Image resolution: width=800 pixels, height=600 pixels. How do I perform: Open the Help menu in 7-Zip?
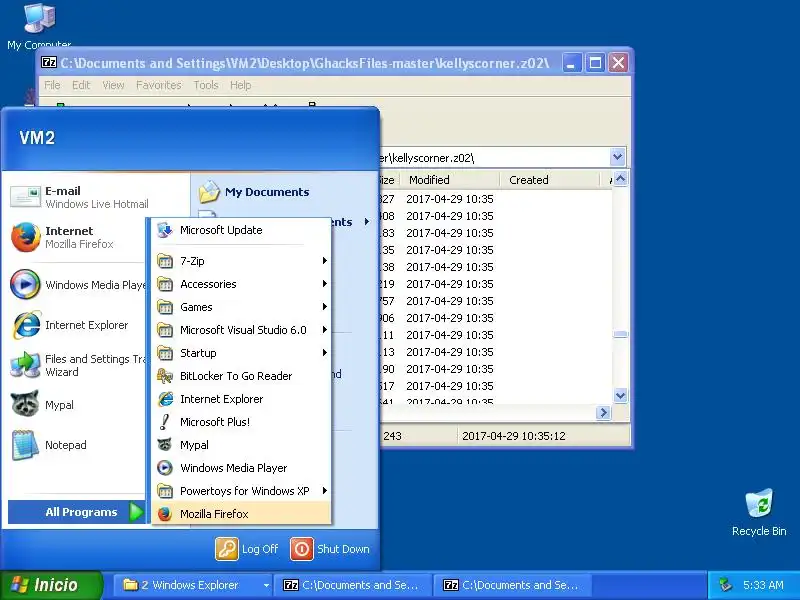tap(240, 85)
